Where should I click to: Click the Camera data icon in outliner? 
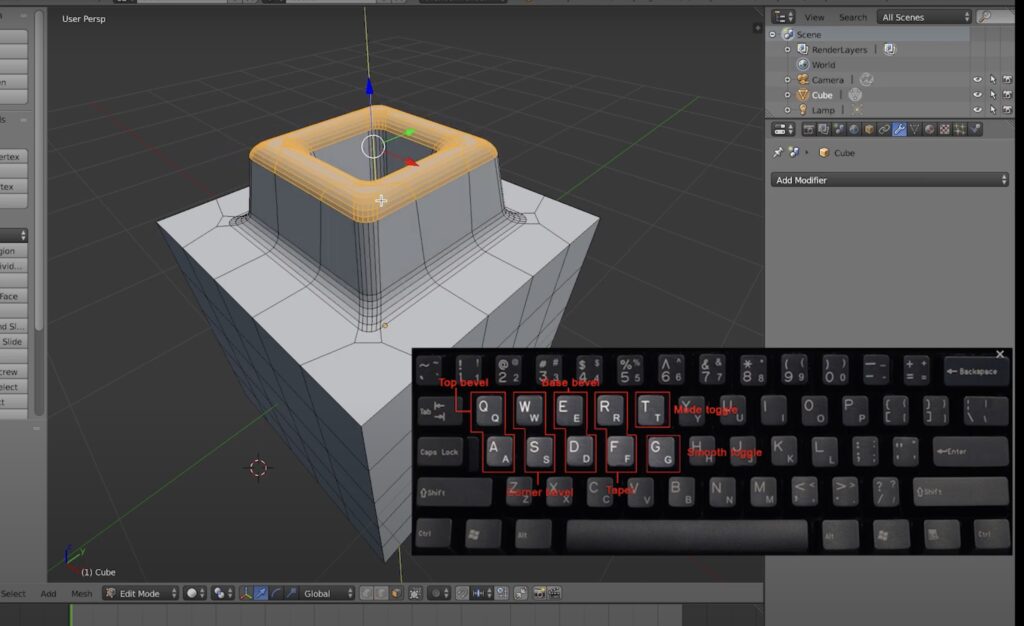pos(867,80)
